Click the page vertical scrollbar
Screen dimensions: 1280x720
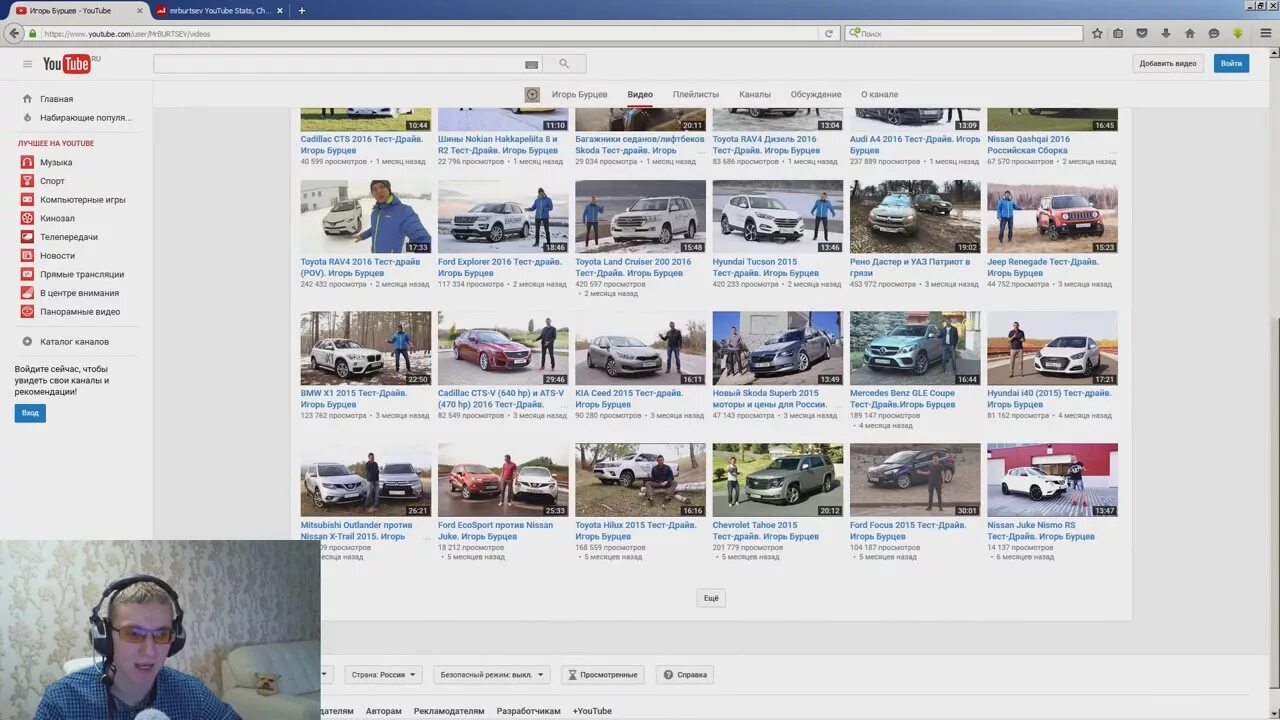click(x=1274, y=380)
